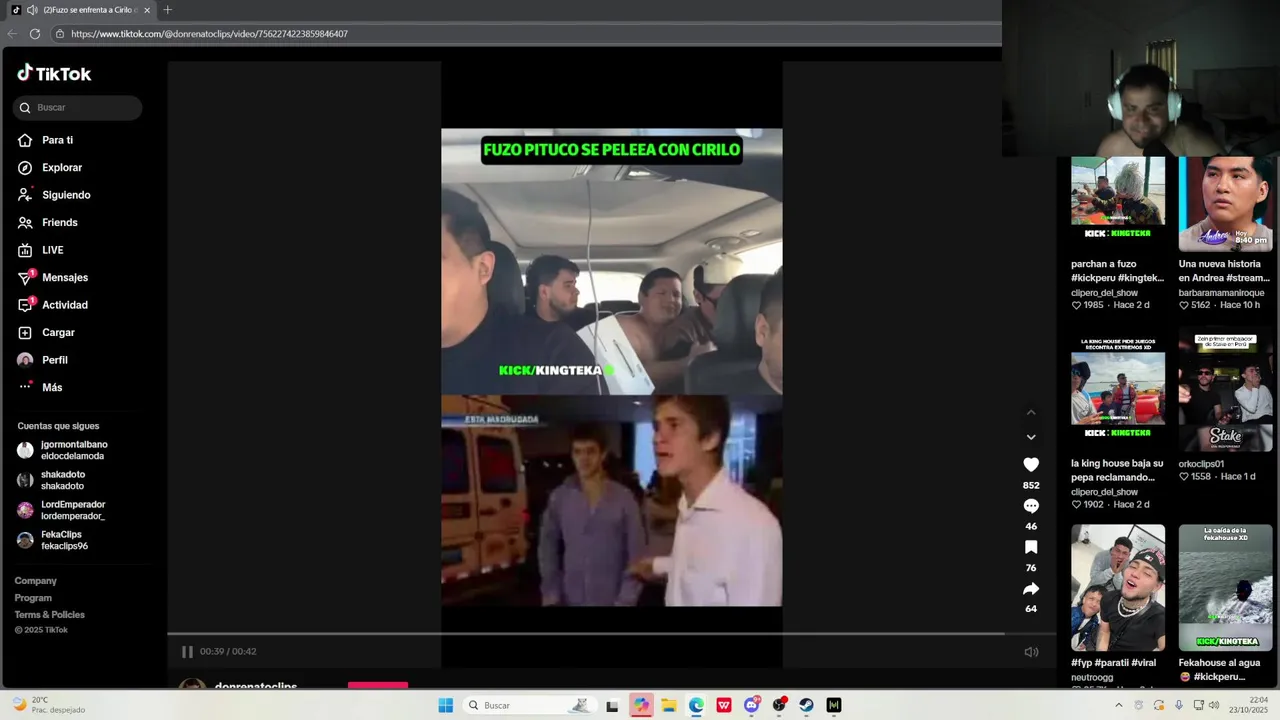Click the browser reload button
Viewport: 1280px width, 720px height.
coord(34,34)
